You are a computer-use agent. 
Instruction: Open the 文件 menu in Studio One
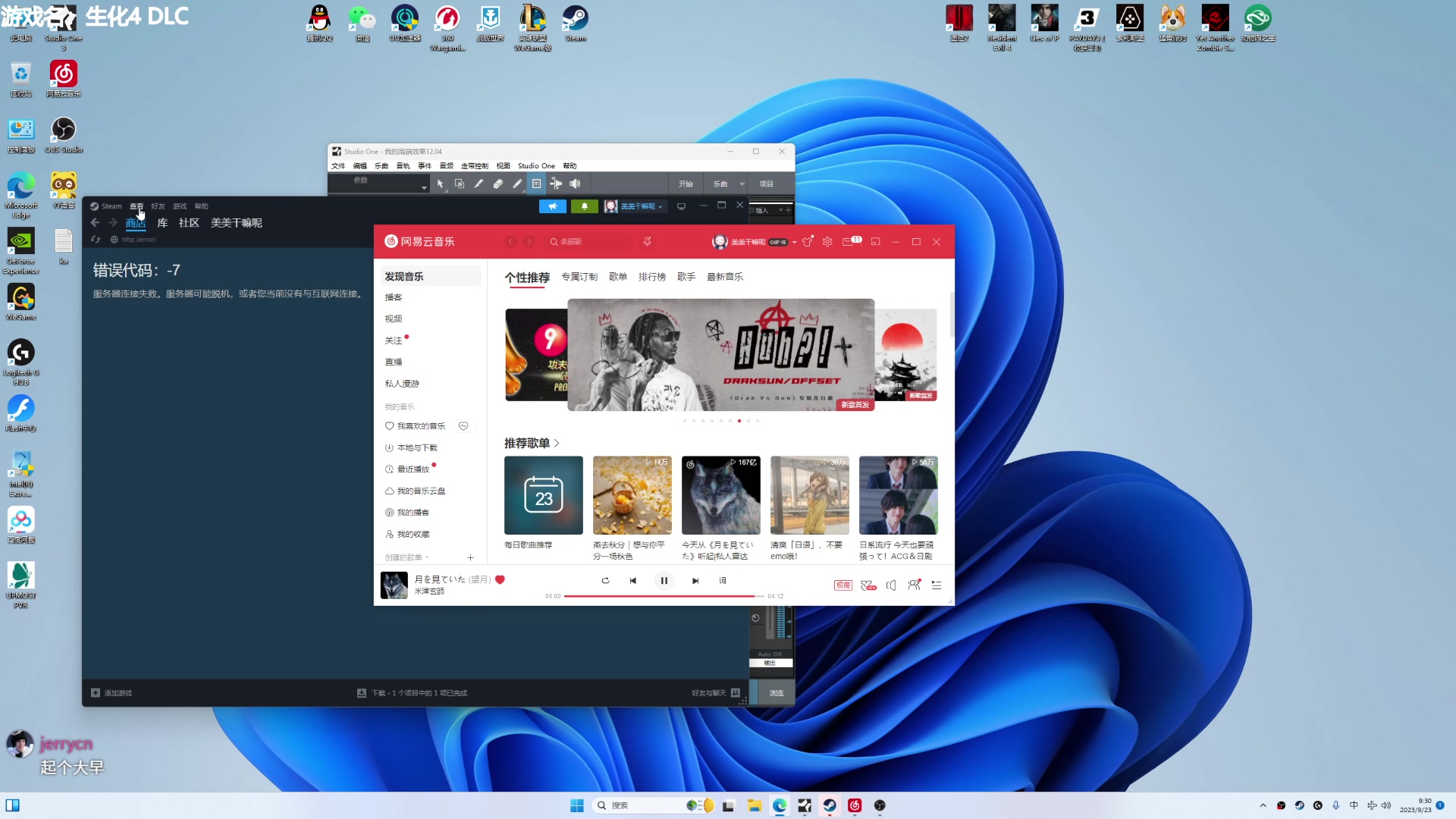tap(338, 165)
